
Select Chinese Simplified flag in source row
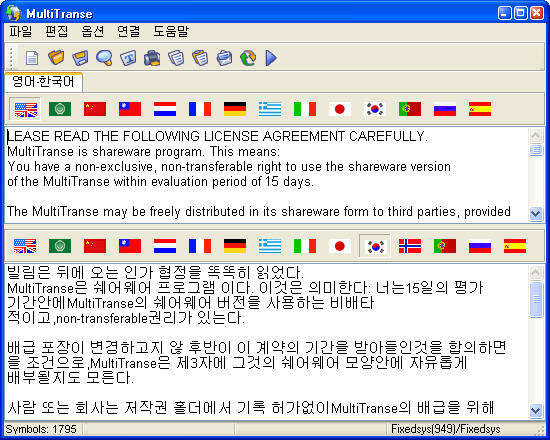coord(95,109)
